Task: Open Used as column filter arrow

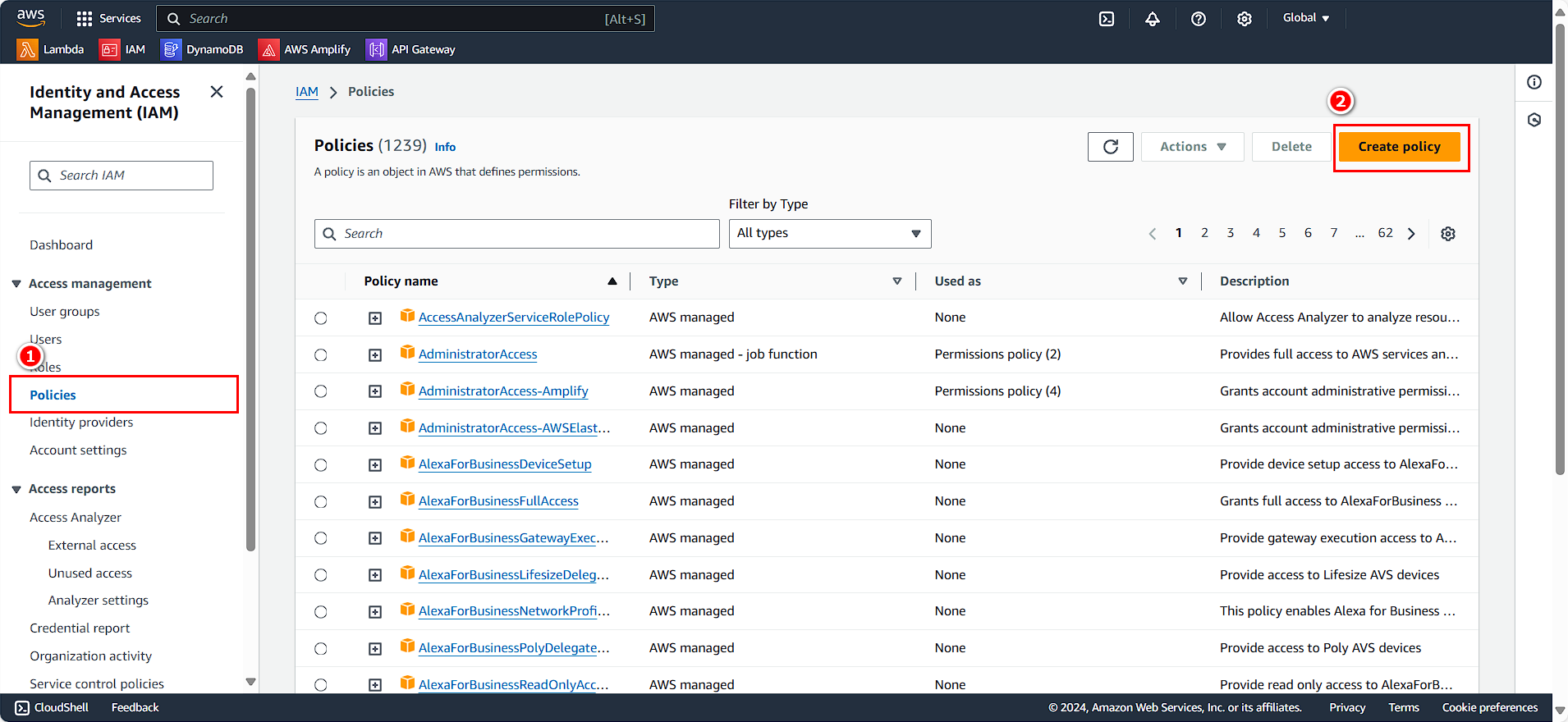Action: point(1183,281)
